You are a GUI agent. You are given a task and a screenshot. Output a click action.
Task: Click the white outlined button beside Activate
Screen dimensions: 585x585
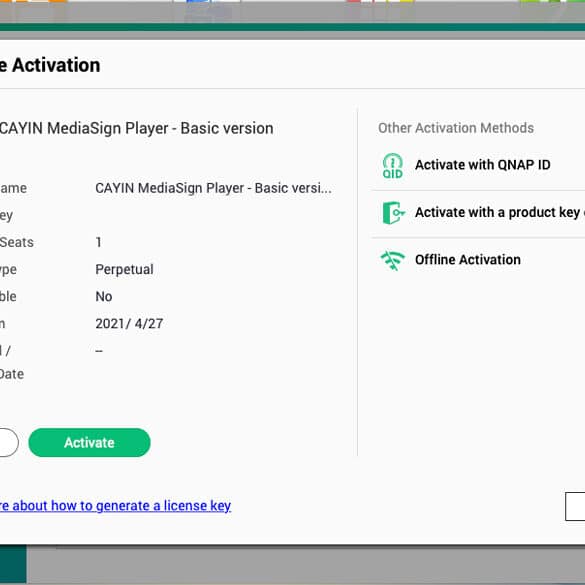coord(9,442)
